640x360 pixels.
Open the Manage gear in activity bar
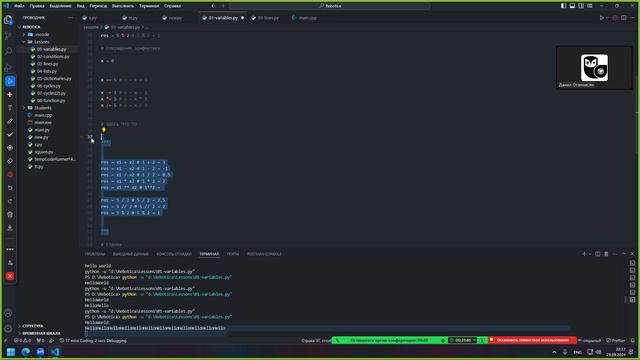click(8, 329)
